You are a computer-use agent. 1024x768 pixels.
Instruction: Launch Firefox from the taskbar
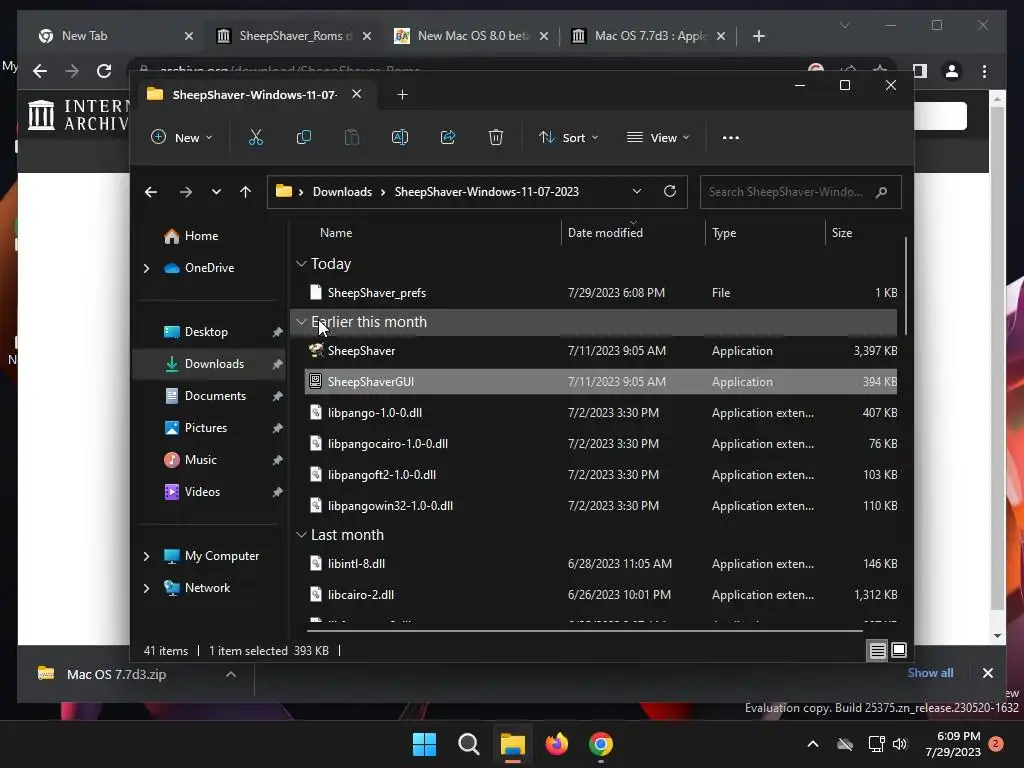tap(556, 744)
